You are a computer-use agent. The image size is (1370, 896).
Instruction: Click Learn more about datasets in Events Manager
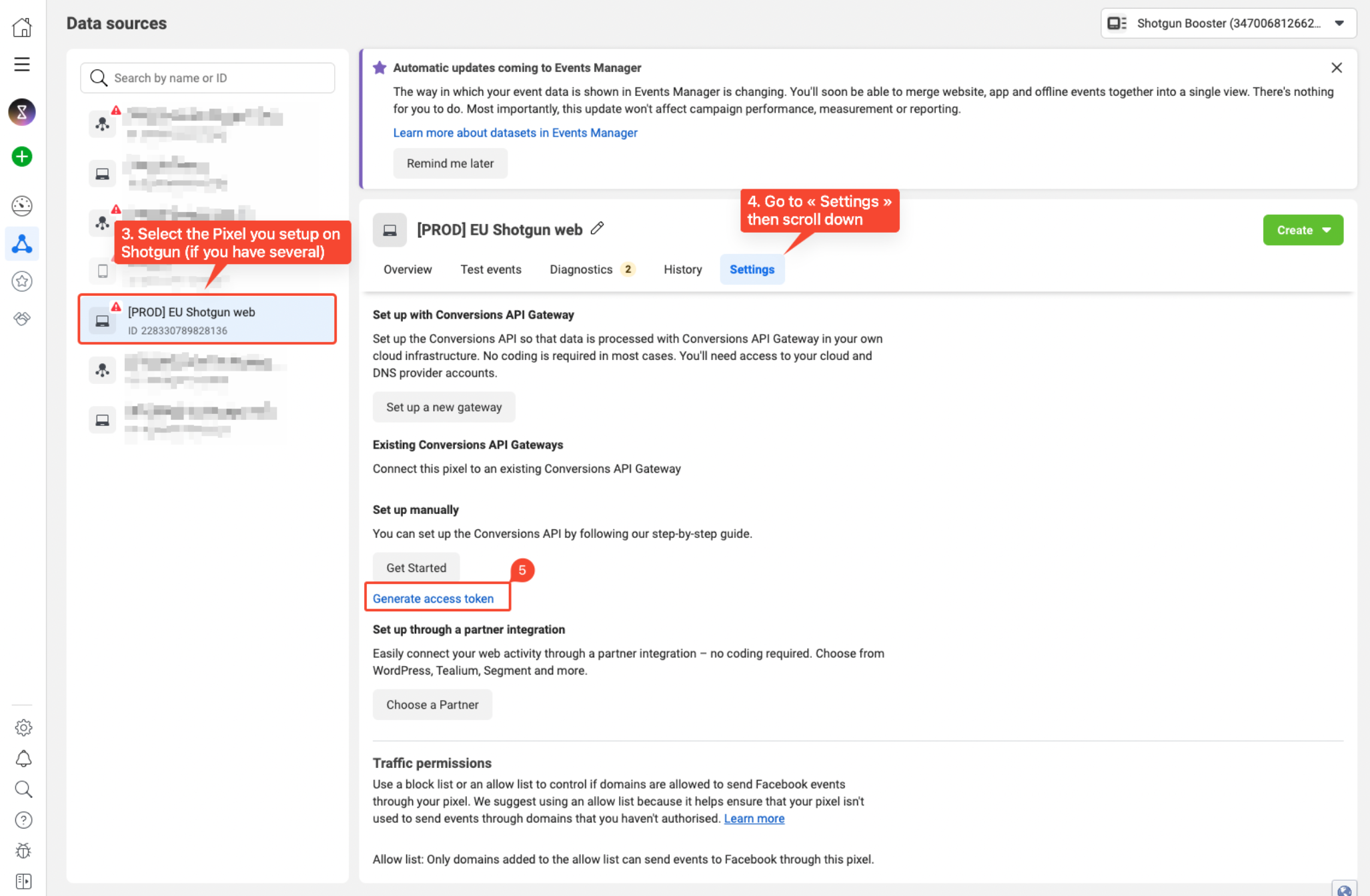[515, 133]
